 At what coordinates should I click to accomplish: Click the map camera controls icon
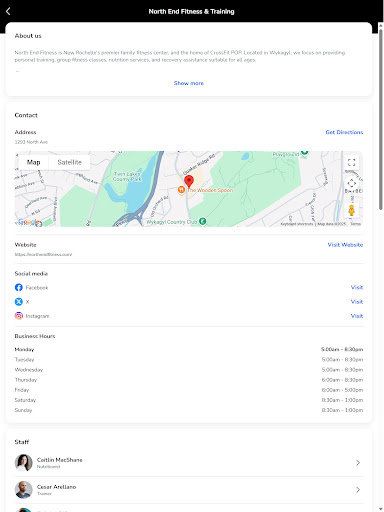pyautogui.click(x=351, y=183)
